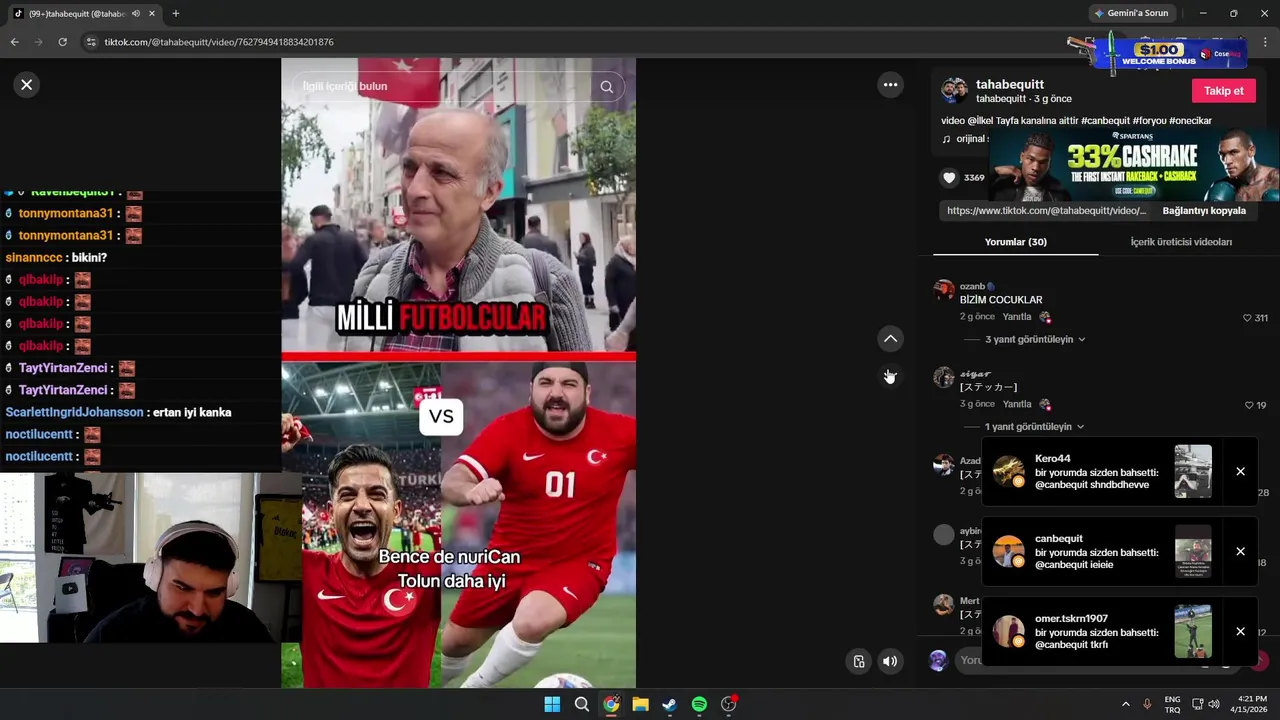Show hidden system tray icons

click(1125, 704)
